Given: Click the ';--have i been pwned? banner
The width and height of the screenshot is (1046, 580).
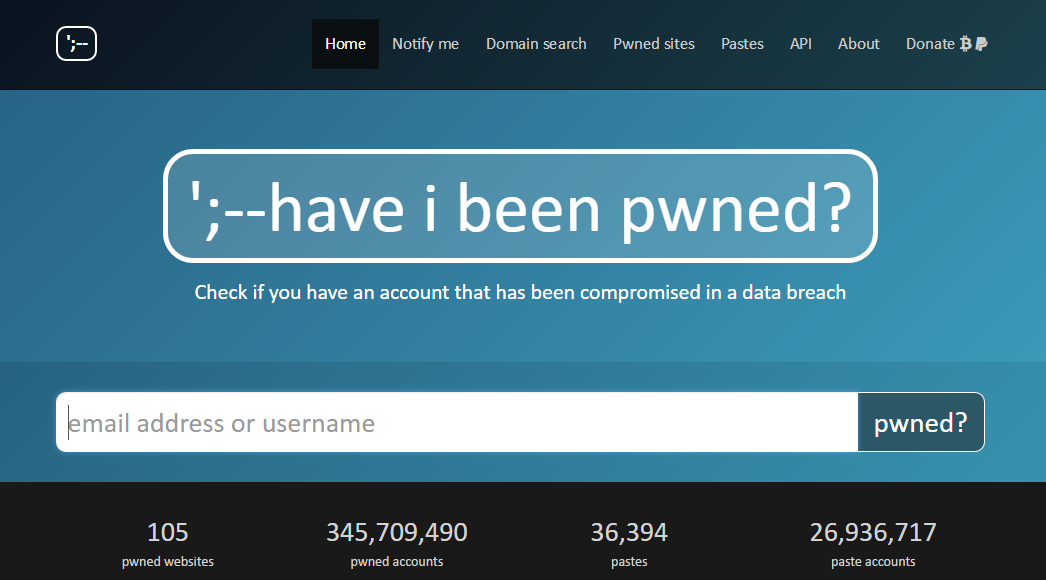Looking at the screenshot, I should 520,206.
